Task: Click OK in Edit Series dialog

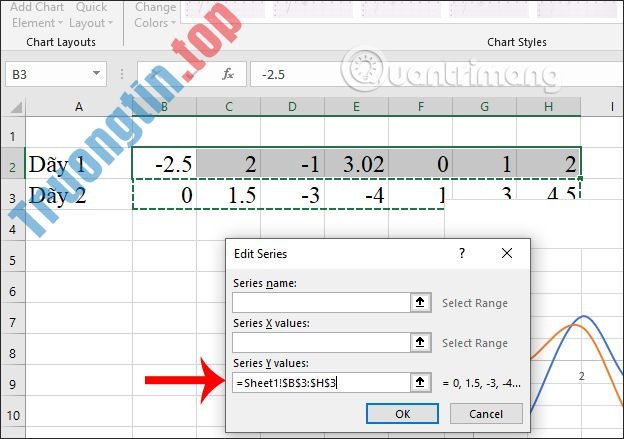Action: point(402,414)
